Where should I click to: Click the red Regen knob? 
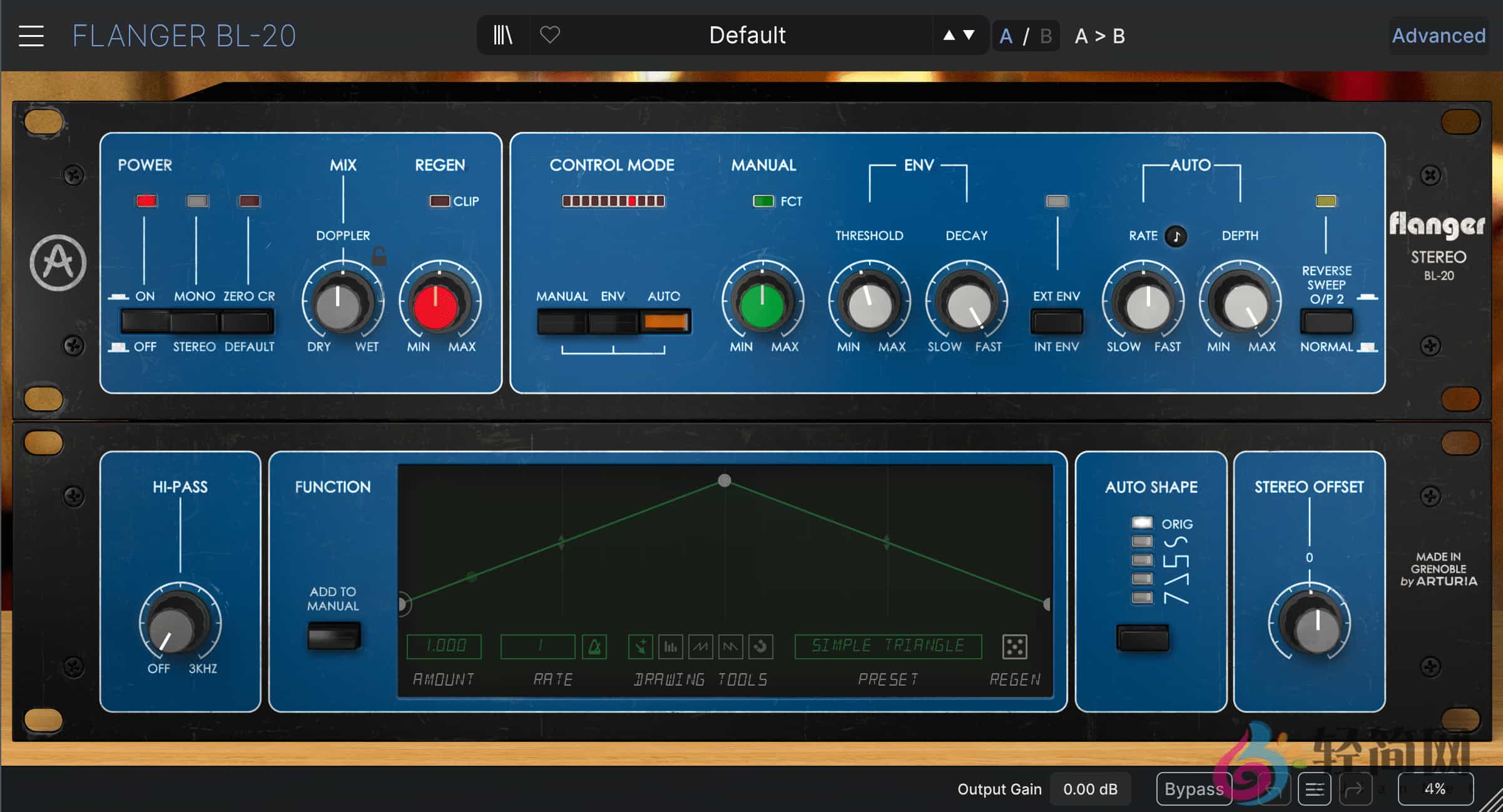436,307
